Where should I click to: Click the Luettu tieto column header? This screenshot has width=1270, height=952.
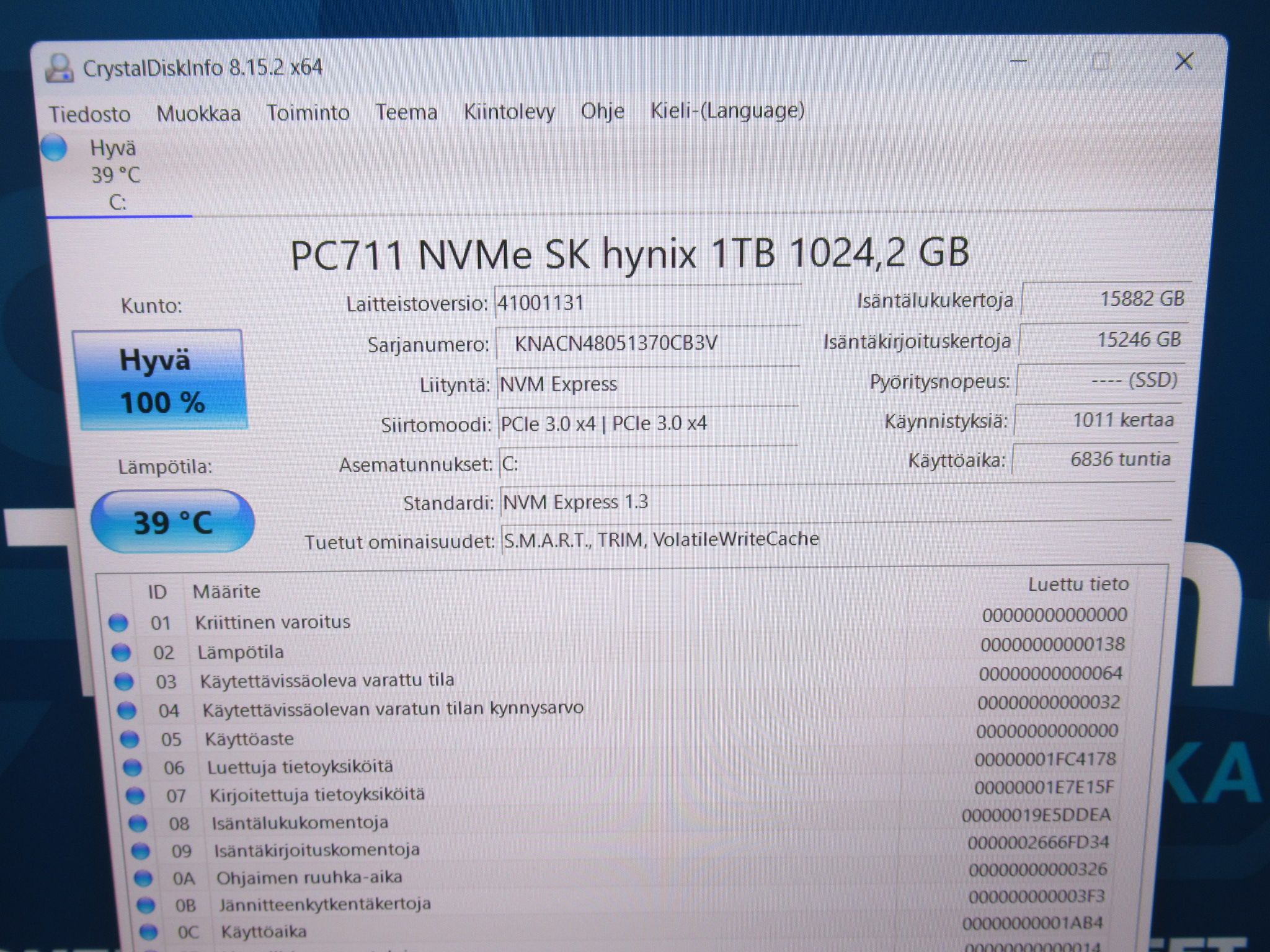[x=1078, y=584]
